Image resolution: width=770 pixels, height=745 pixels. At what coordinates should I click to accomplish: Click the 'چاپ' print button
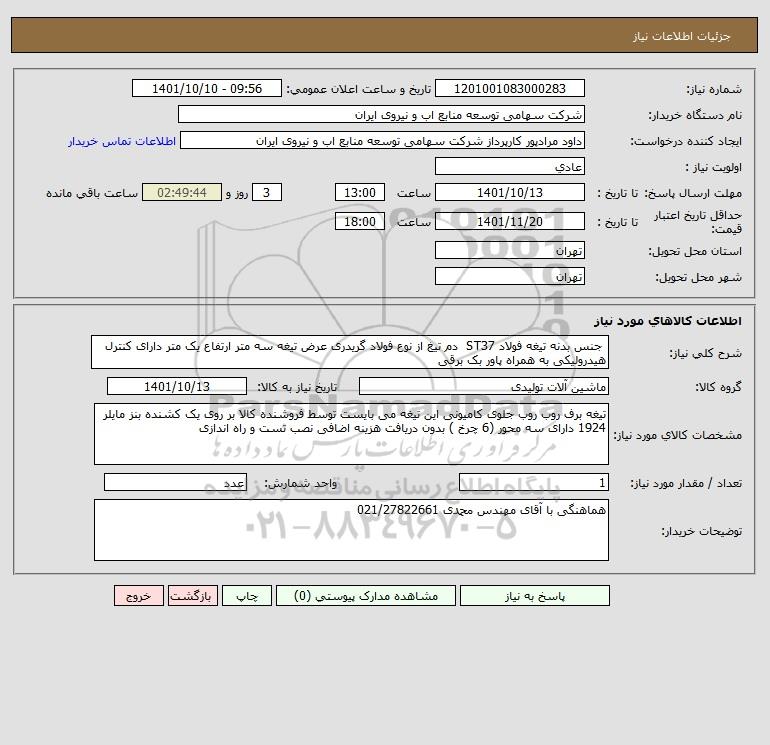pyautogui.click(x=247, y=596)
